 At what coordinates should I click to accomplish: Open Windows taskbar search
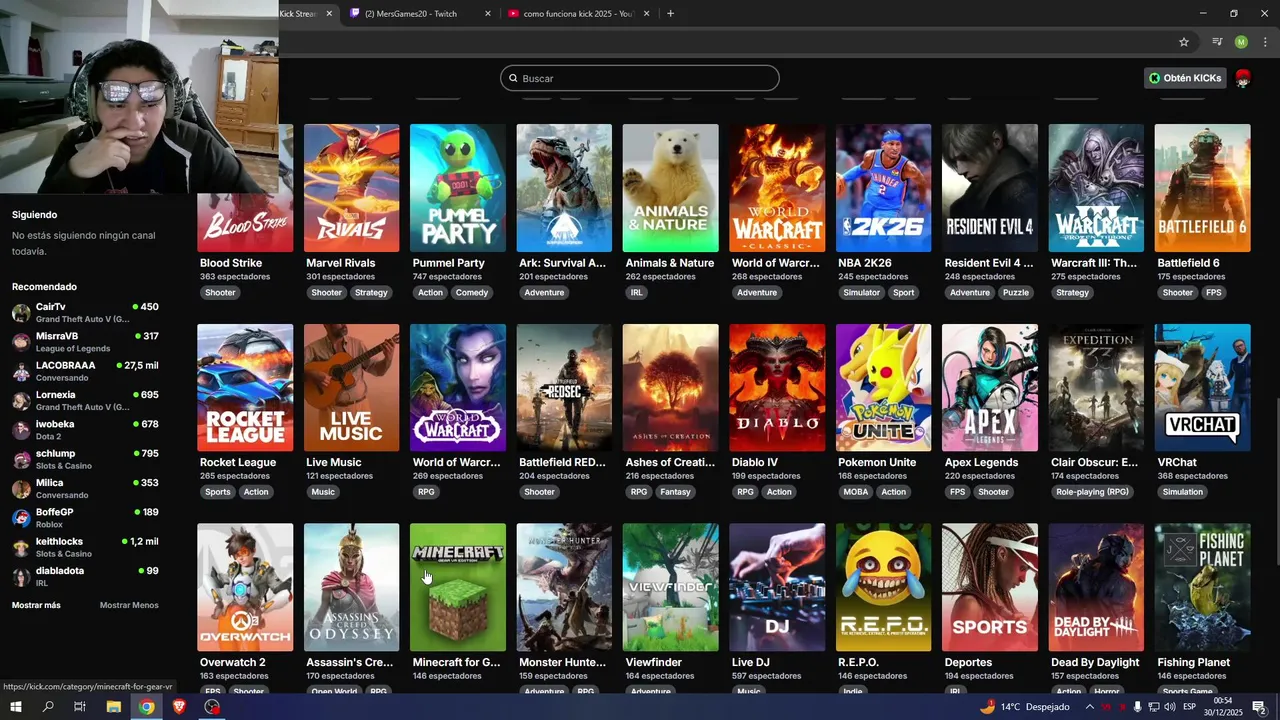(x=48, y=707)
